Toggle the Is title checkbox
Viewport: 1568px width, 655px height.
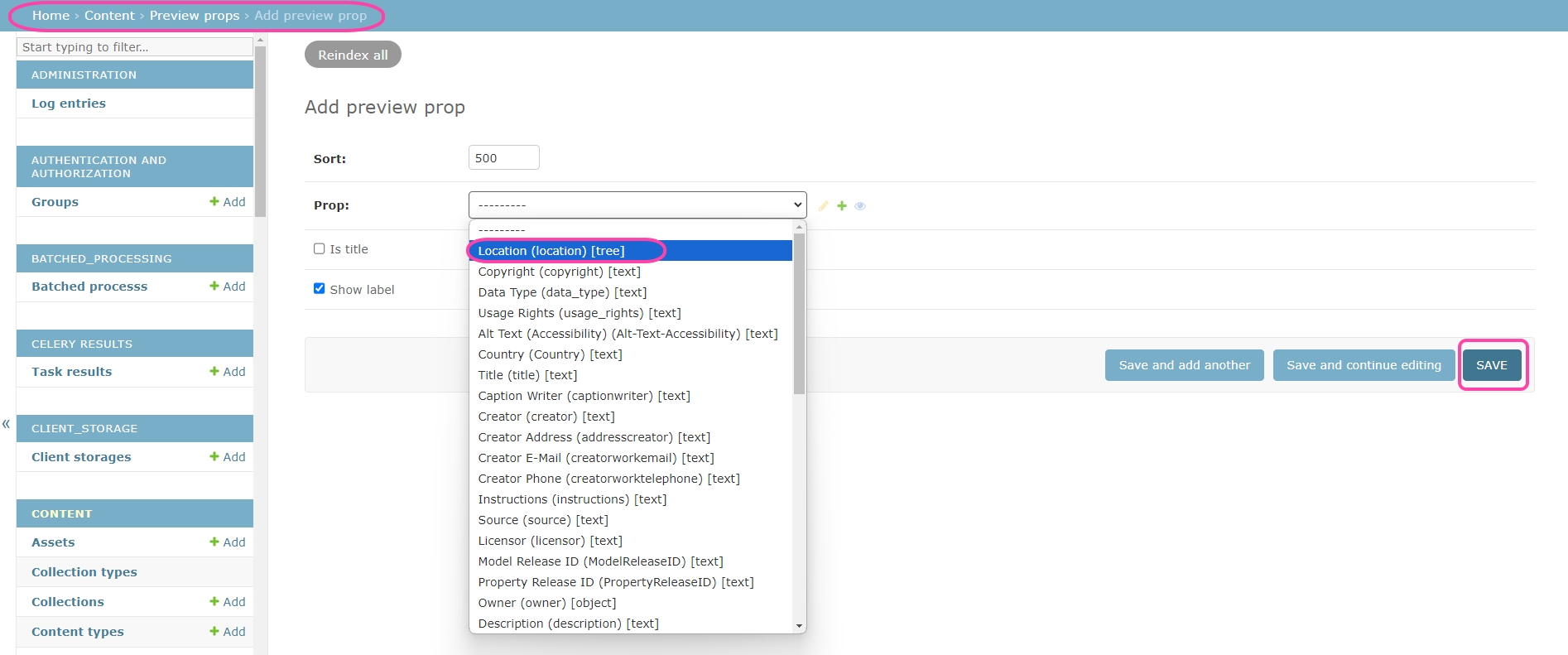(x=320, y=248)
